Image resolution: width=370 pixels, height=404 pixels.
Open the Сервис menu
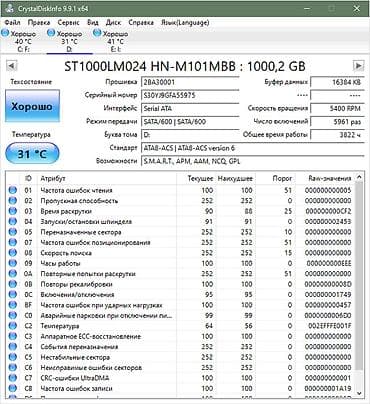[68, 23]
